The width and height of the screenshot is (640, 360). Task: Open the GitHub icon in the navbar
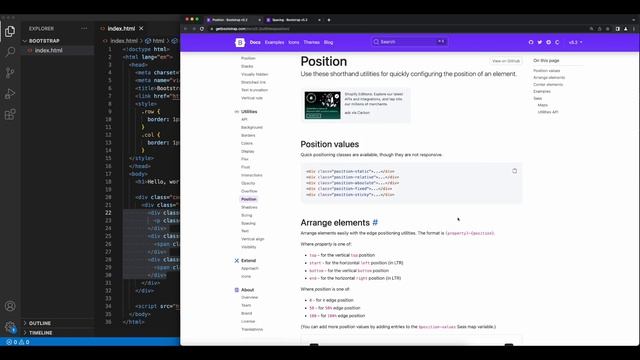[531, 42]
